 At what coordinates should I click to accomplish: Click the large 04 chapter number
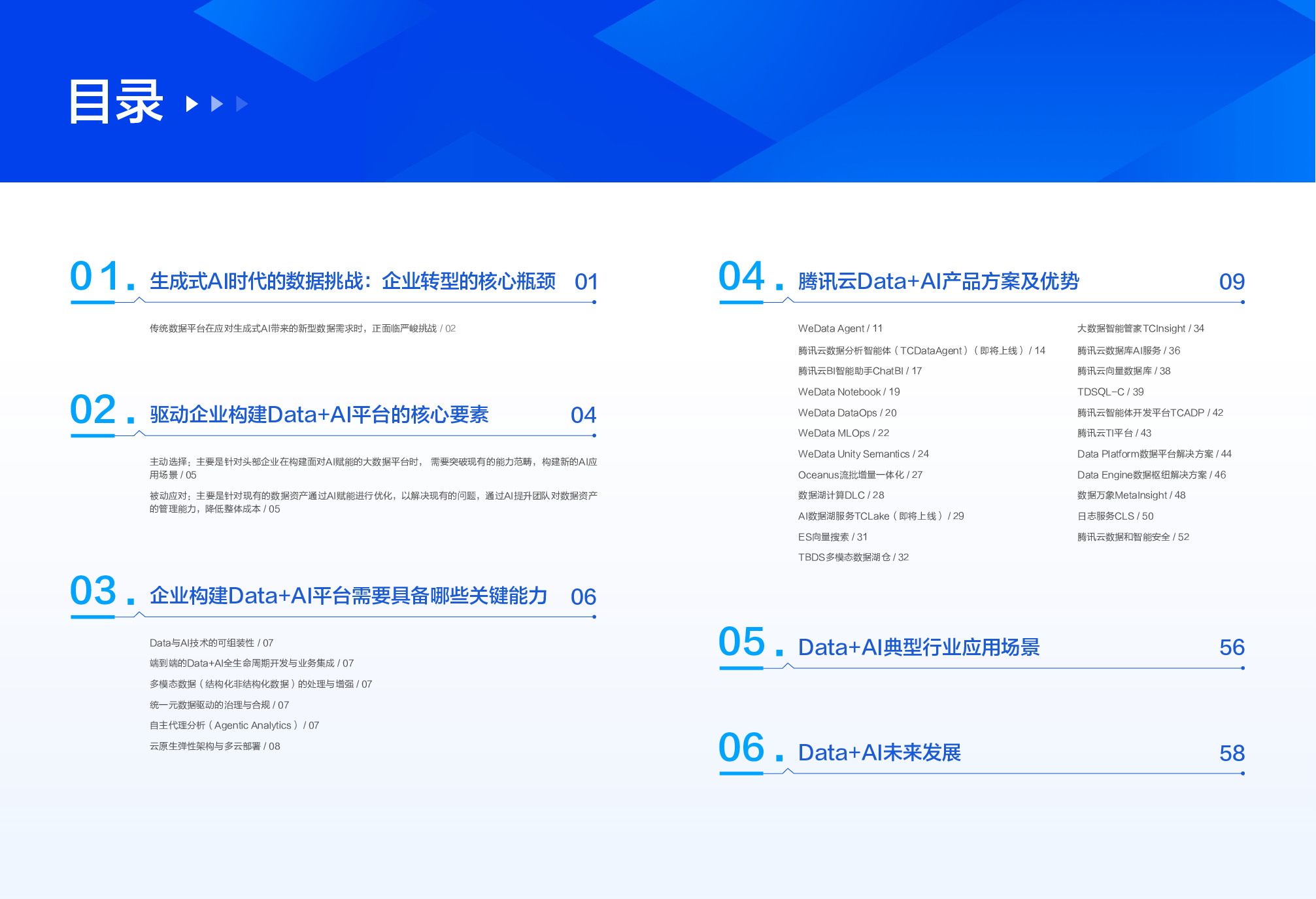tap(741, 276)
